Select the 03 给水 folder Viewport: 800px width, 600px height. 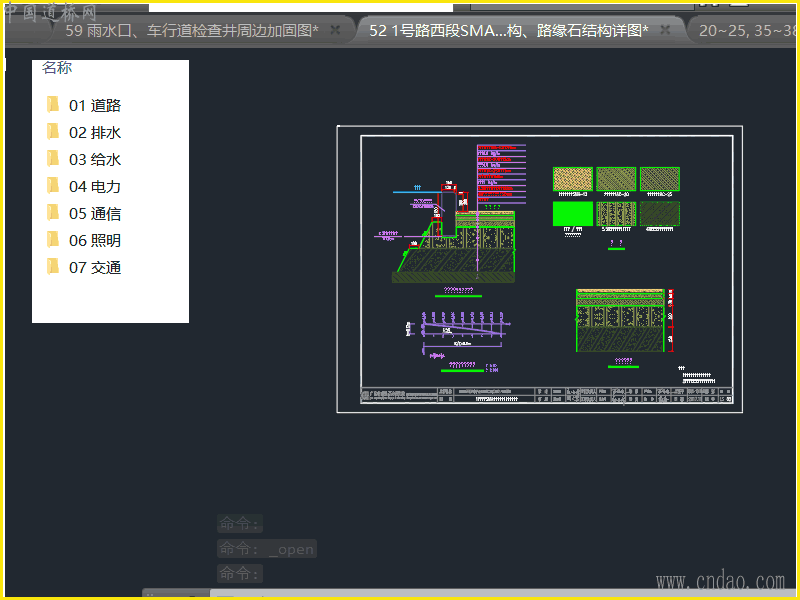tap(94, 159)
